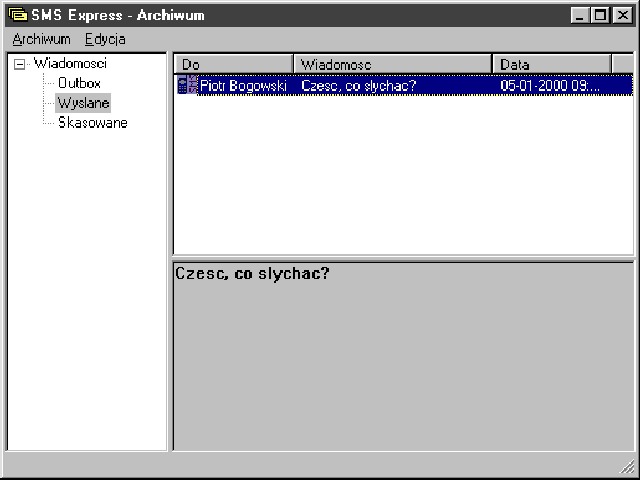
Task: Select the Piotr Bogowski recipient cell
Action: (x=243, y=86)
